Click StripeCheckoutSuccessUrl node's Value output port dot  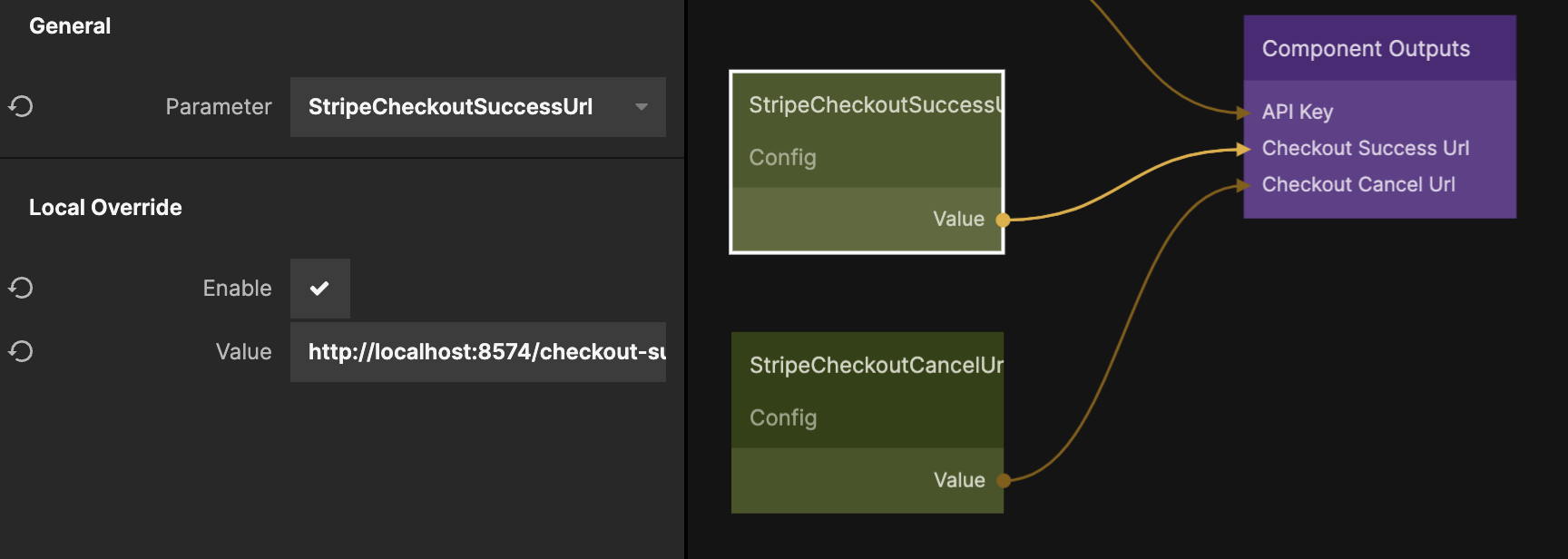1003,220
